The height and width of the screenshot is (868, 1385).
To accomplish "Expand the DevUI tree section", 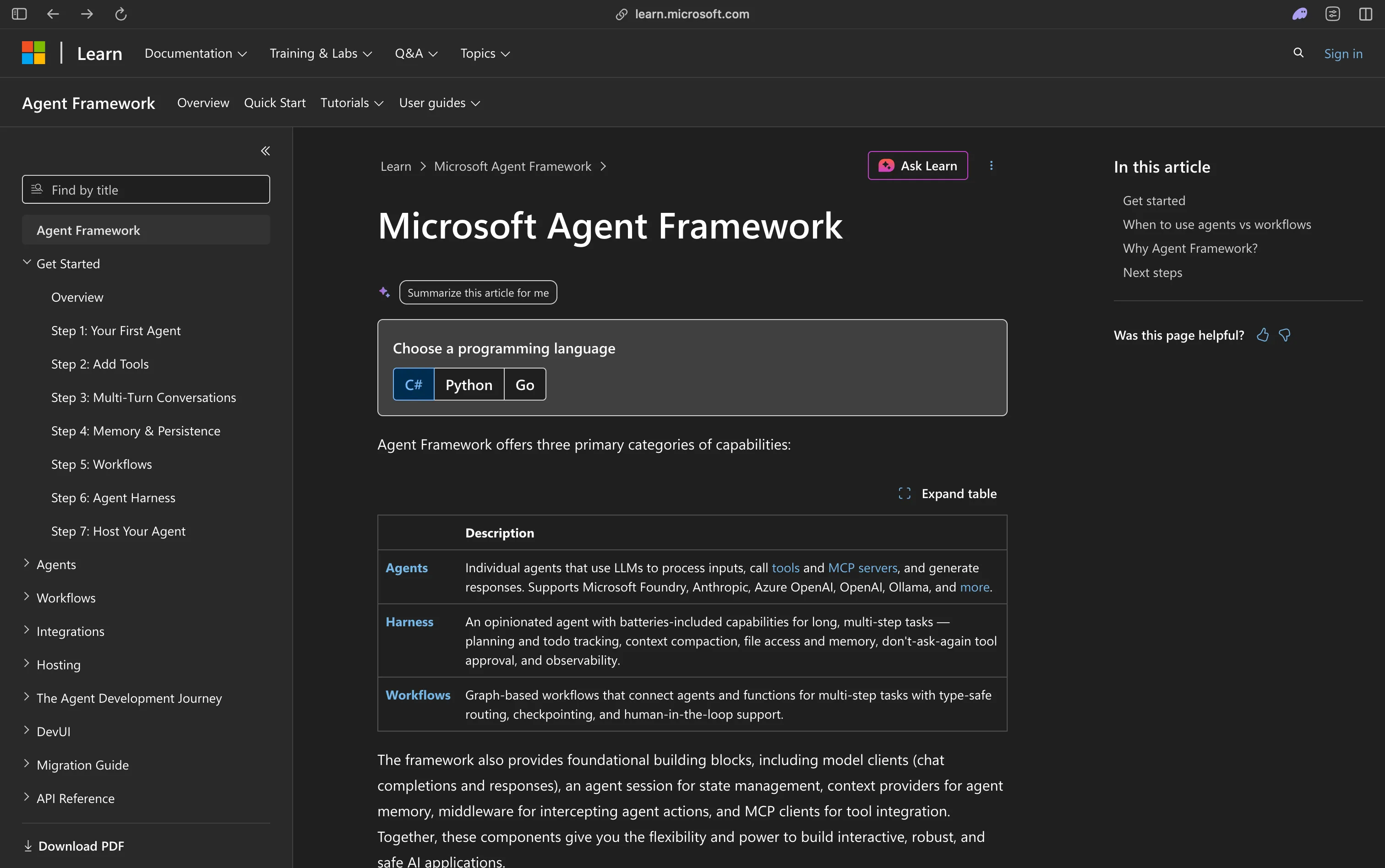I will (27, 730).
